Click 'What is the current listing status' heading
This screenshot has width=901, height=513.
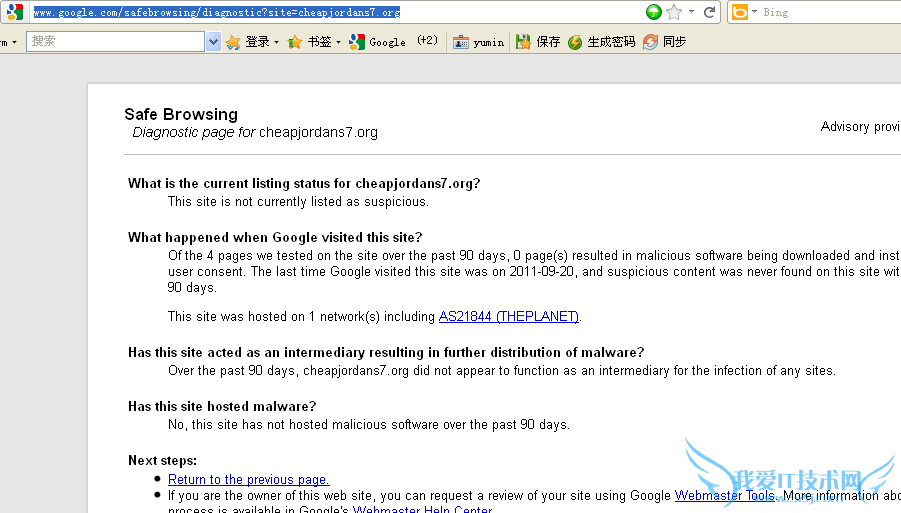point(303,184)
